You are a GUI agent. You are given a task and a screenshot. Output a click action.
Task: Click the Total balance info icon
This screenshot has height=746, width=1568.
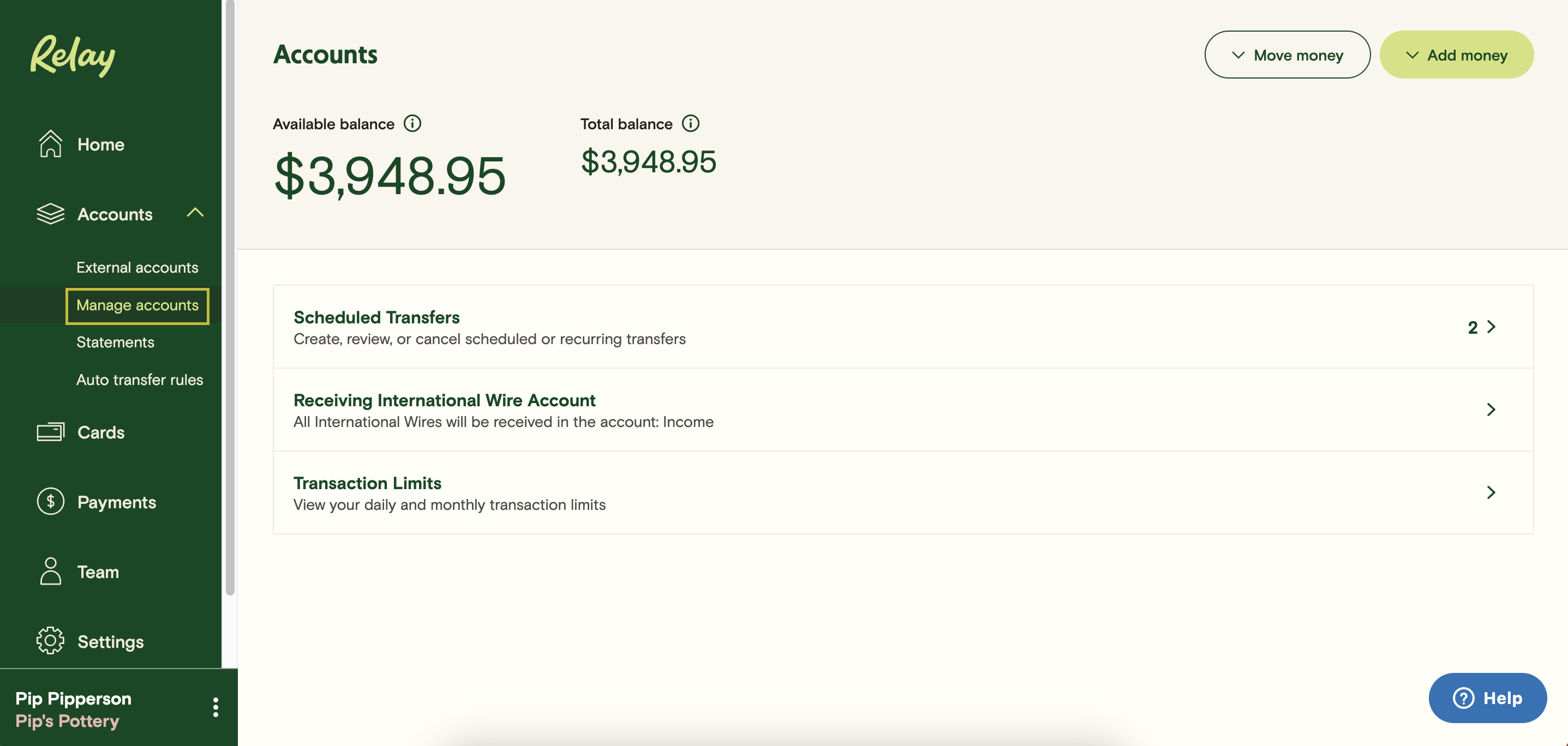tap(690, 124)
